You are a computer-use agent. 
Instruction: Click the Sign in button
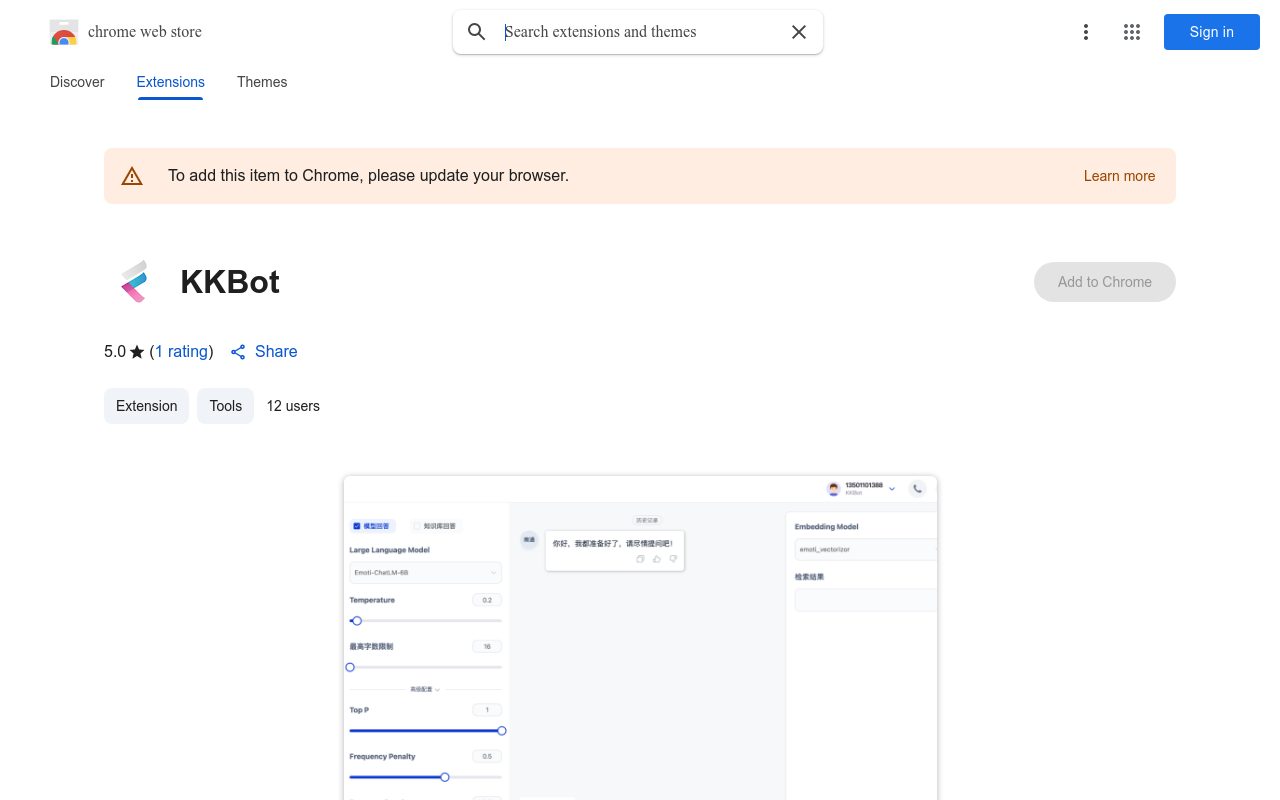1212,32
